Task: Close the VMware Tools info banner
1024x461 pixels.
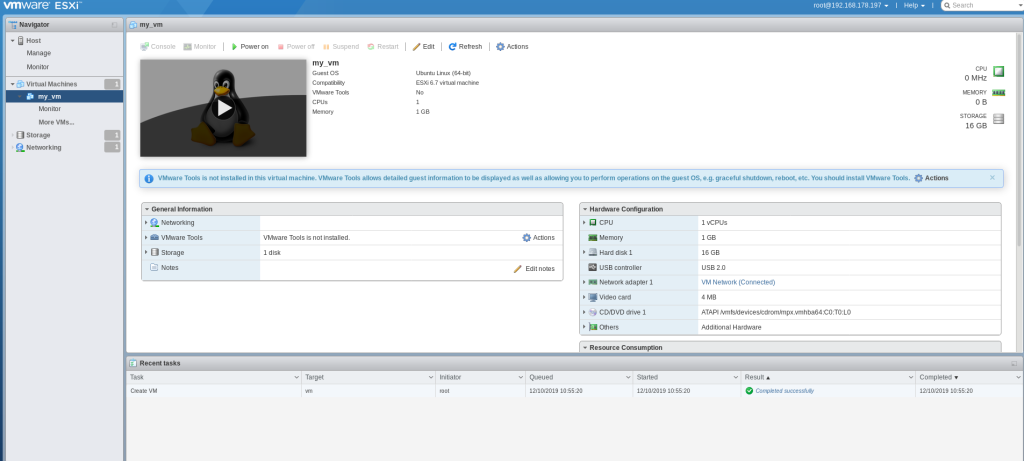Action: (x=993, y=178)
